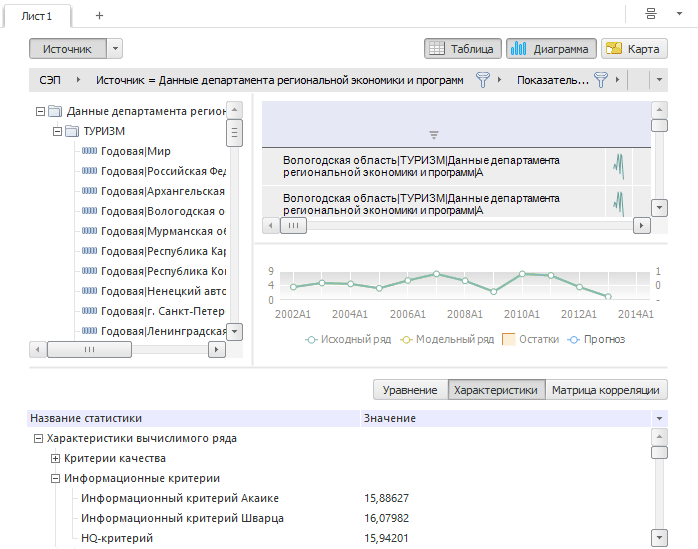
Task: Collapse the Информационные критерии node
Action: 56,478
